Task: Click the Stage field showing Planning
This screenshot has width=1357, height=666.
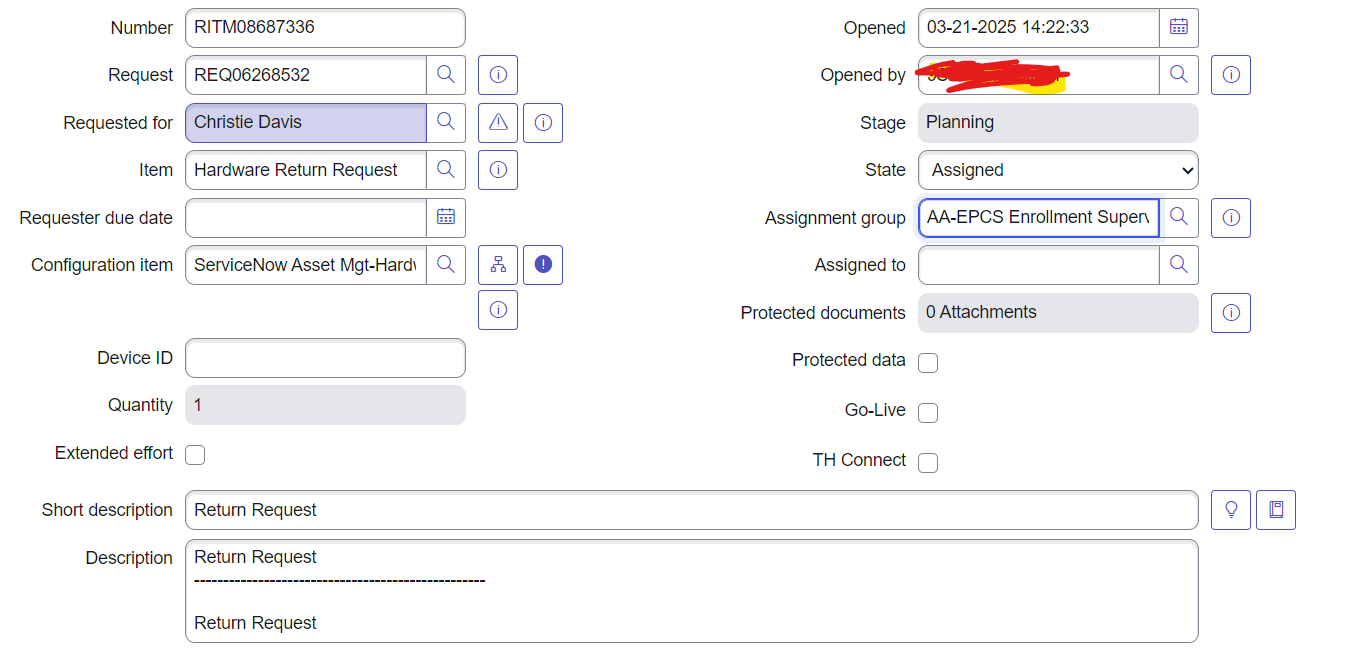Action: [1058, 123]
